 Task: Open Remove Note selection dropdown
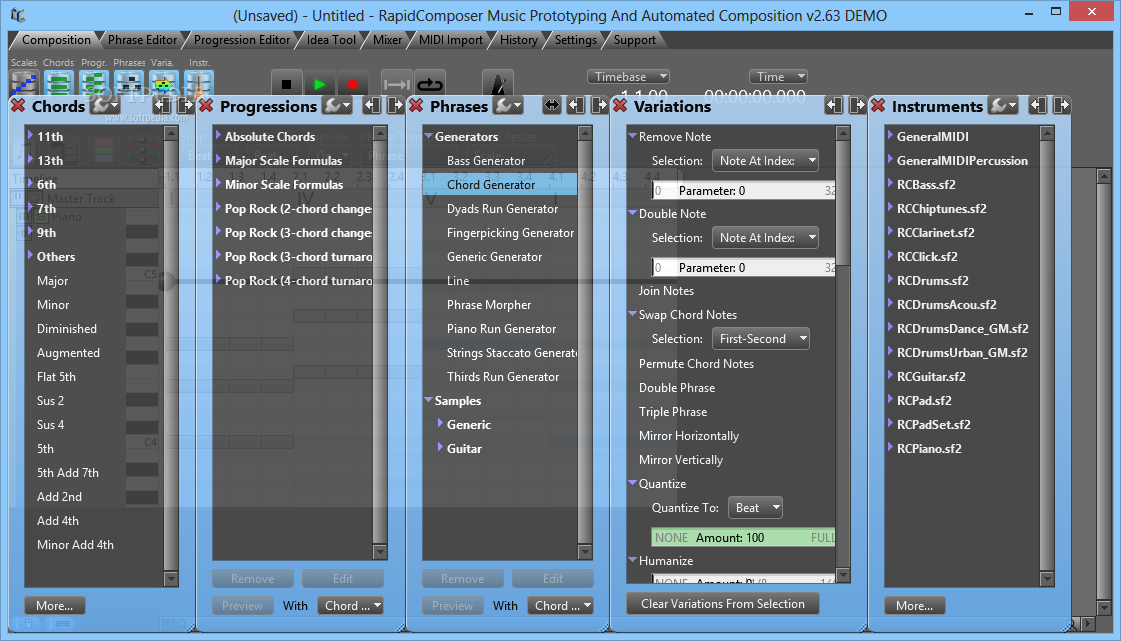click(x=765, y=161)
